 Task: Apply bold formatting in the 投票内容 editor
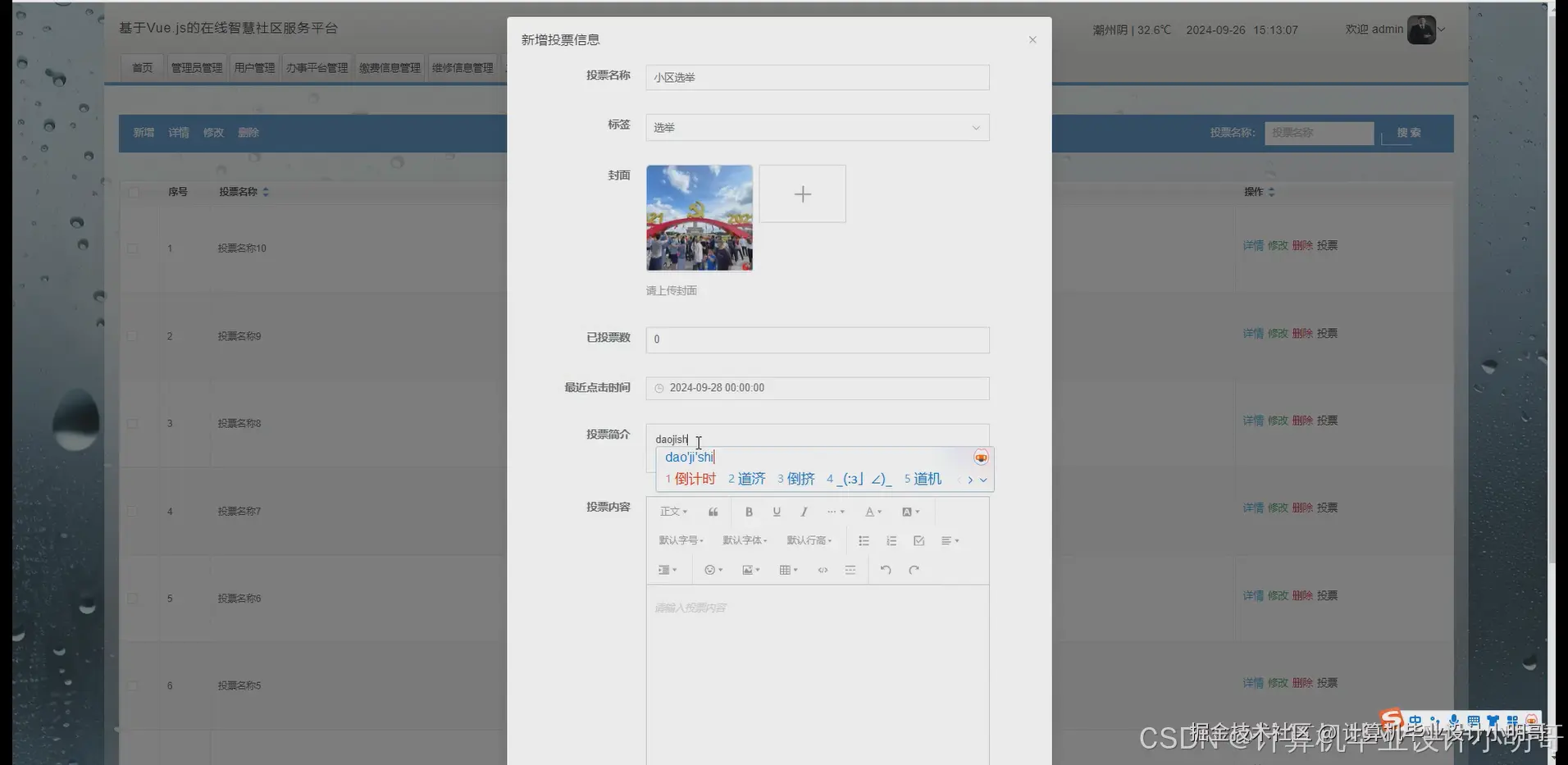(748, 511)
